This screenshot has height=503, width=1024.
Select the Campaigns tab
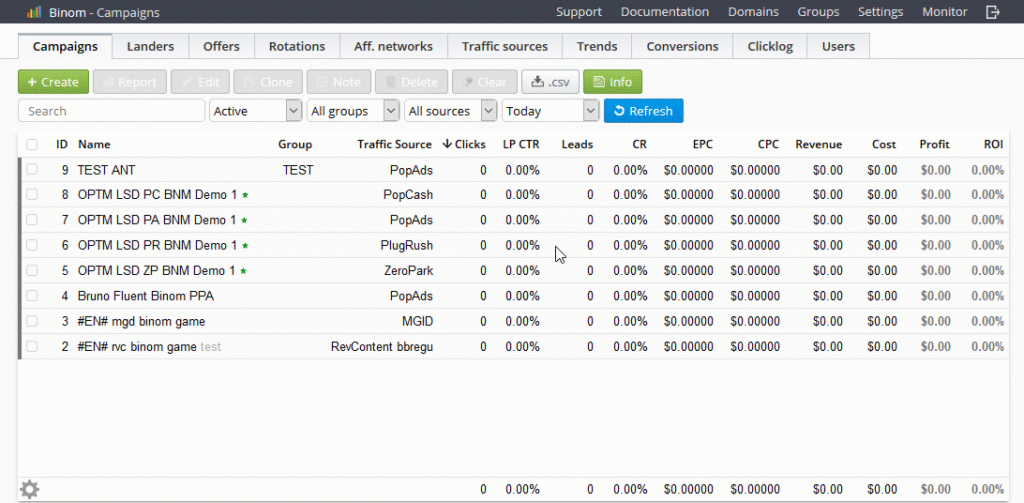pyautogui.click(x=65, y=46)
